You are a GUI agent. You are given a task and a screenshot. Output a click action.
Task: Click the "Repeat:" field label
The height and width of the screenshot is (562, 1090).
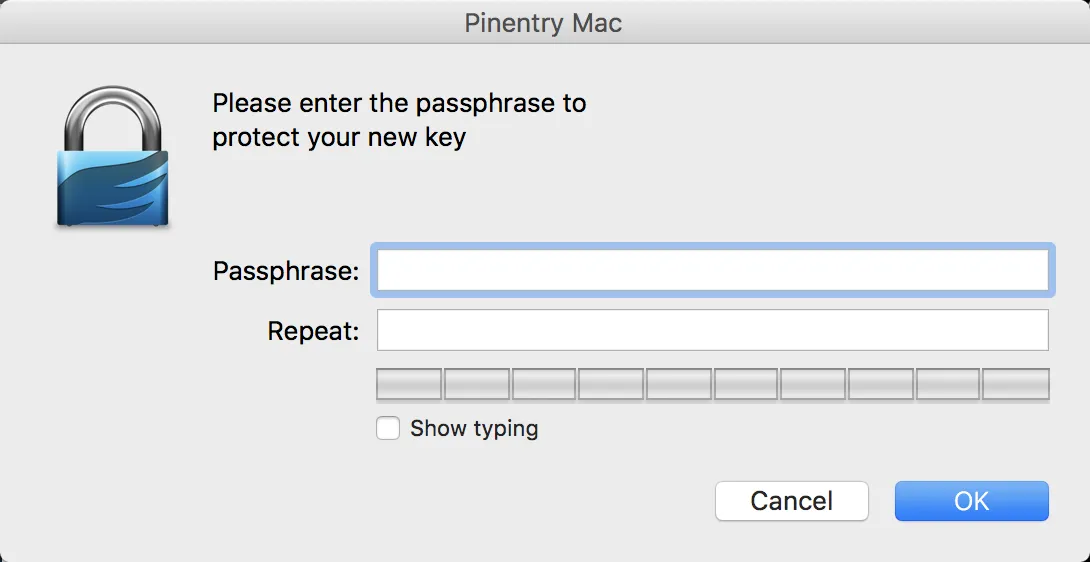tap(313, 332)
